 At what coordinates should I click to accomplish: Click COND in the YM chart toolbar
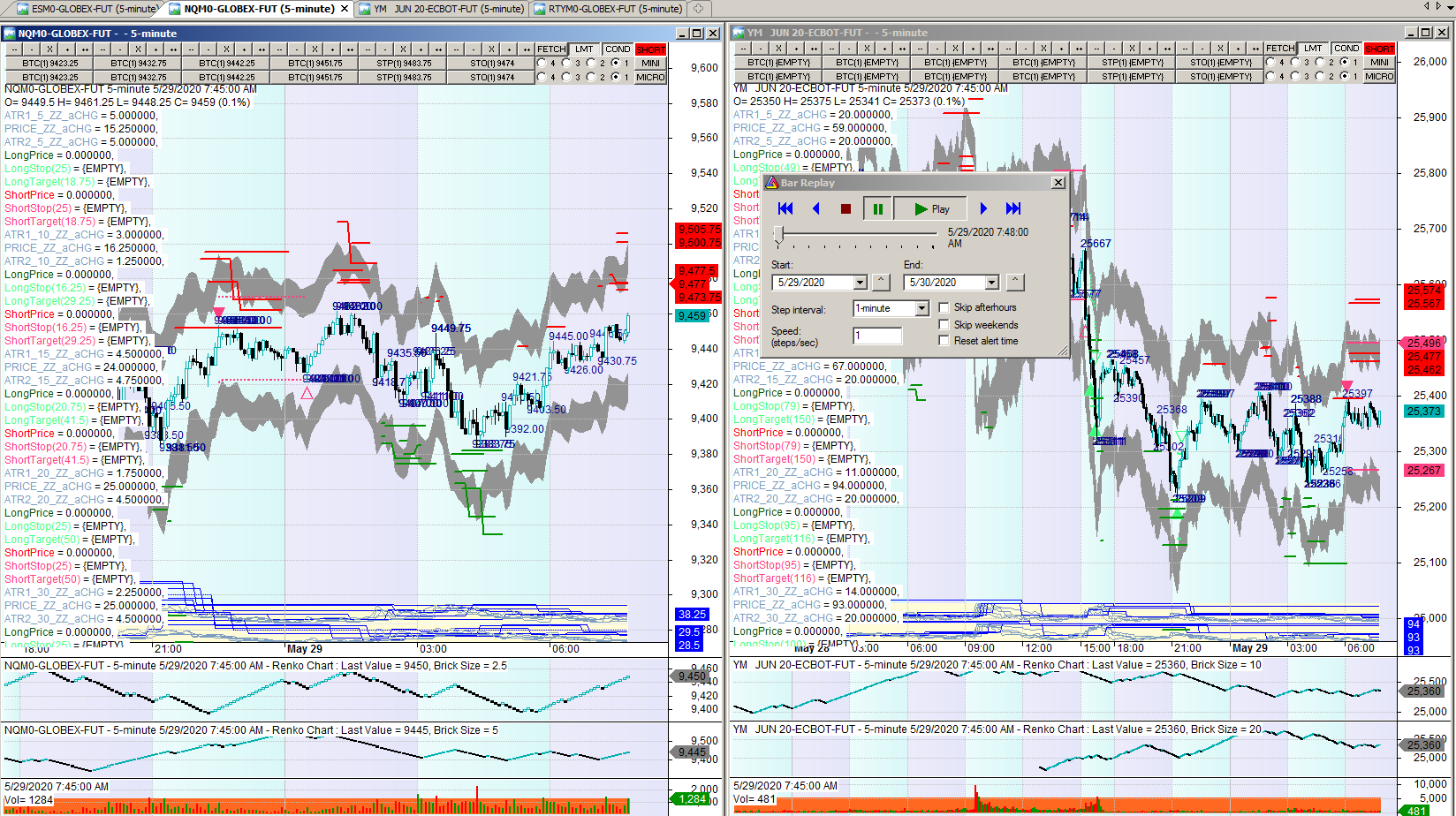click(x=1346, y=49)
